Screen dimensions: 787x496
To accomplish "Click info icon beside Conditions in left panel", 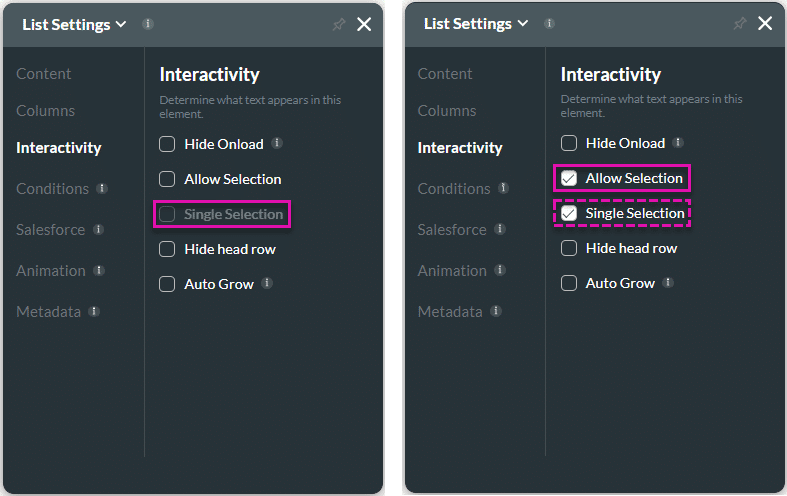I will (102, 188).
